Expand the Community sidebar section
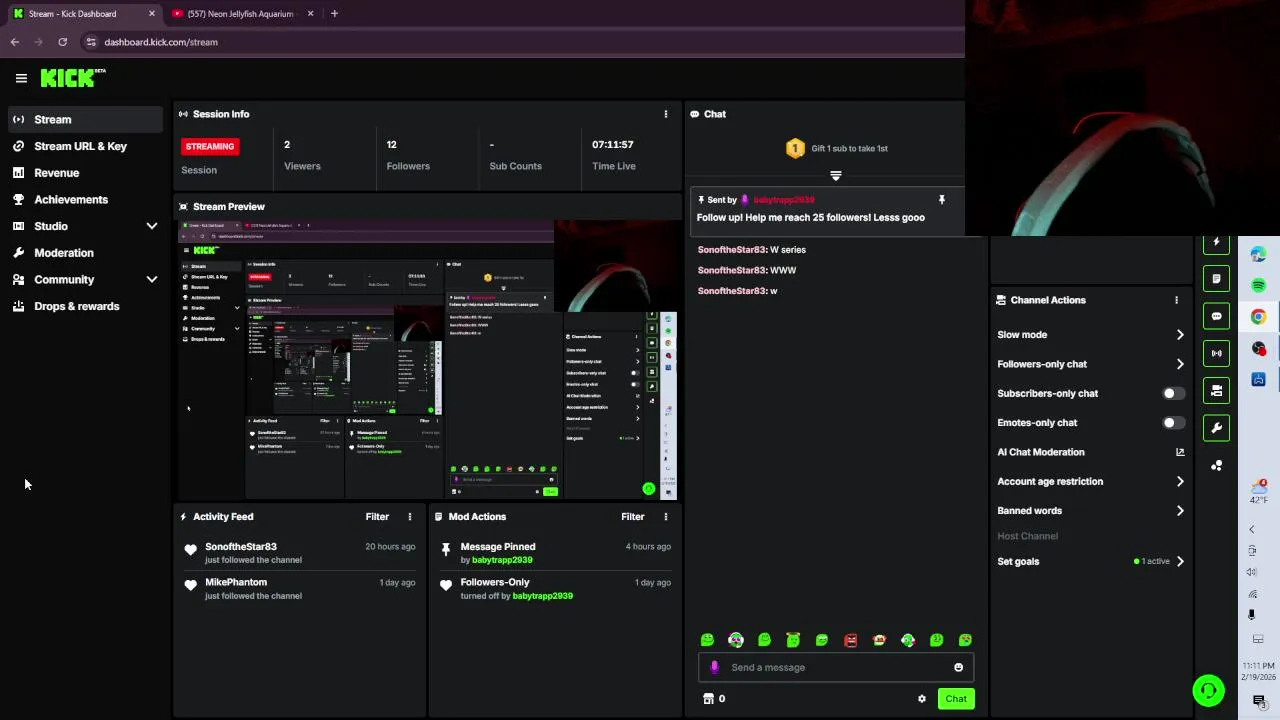 pos(152,280)
